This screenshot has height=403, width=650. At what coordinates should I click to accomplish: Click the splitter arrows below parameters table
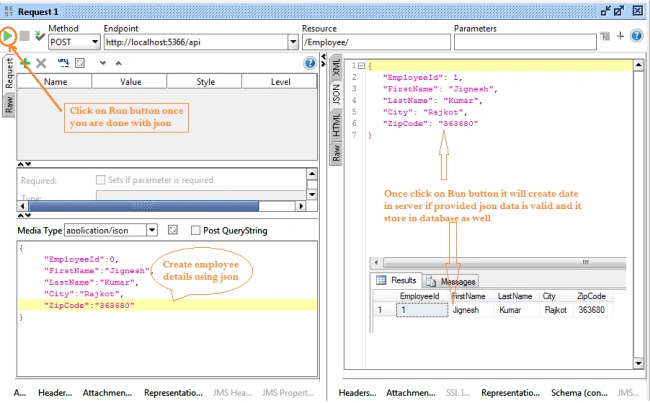point(24,164)
